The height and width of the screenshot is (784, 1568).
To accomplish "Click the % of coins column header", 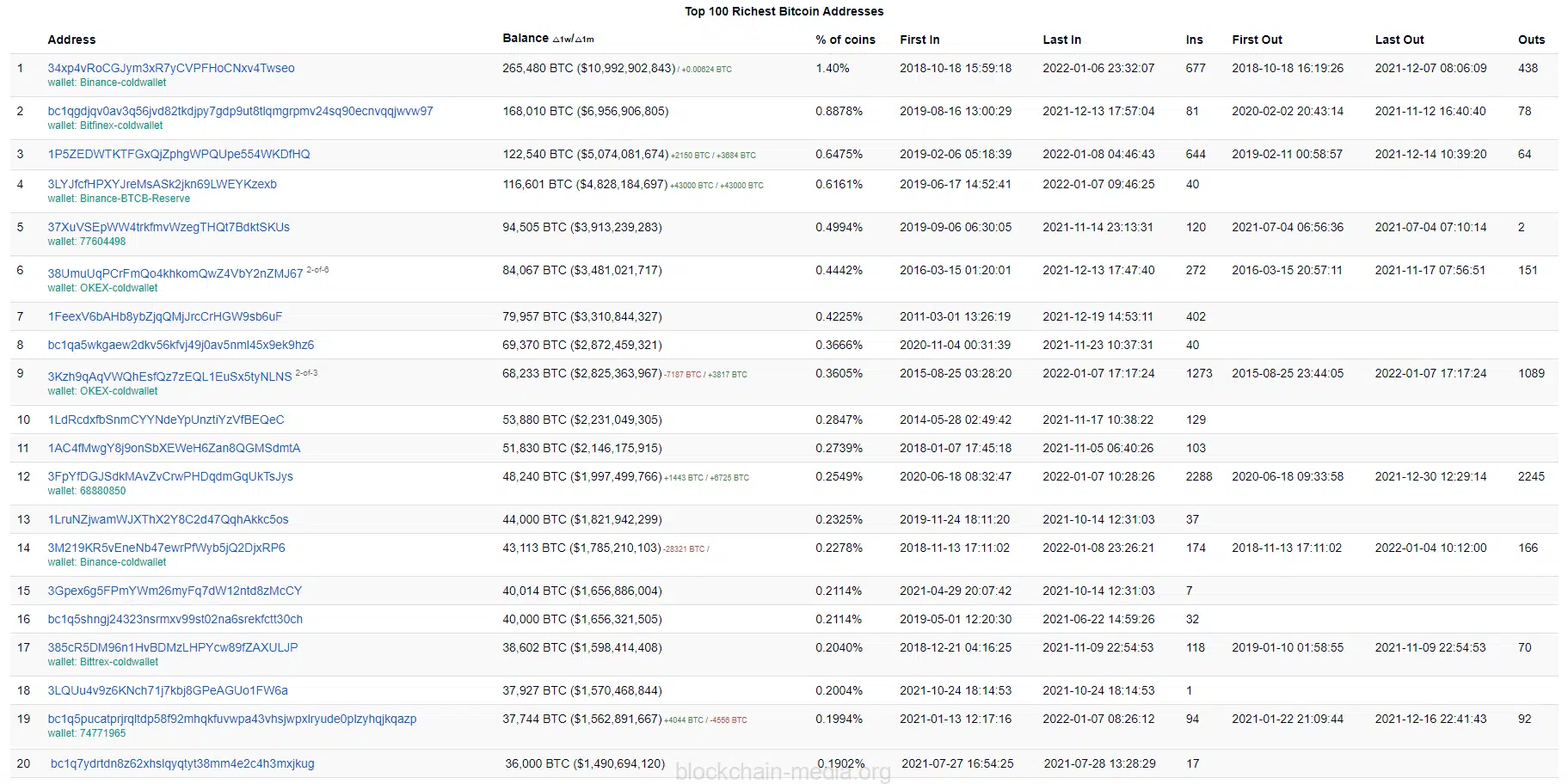I will [x=845, y=40].
